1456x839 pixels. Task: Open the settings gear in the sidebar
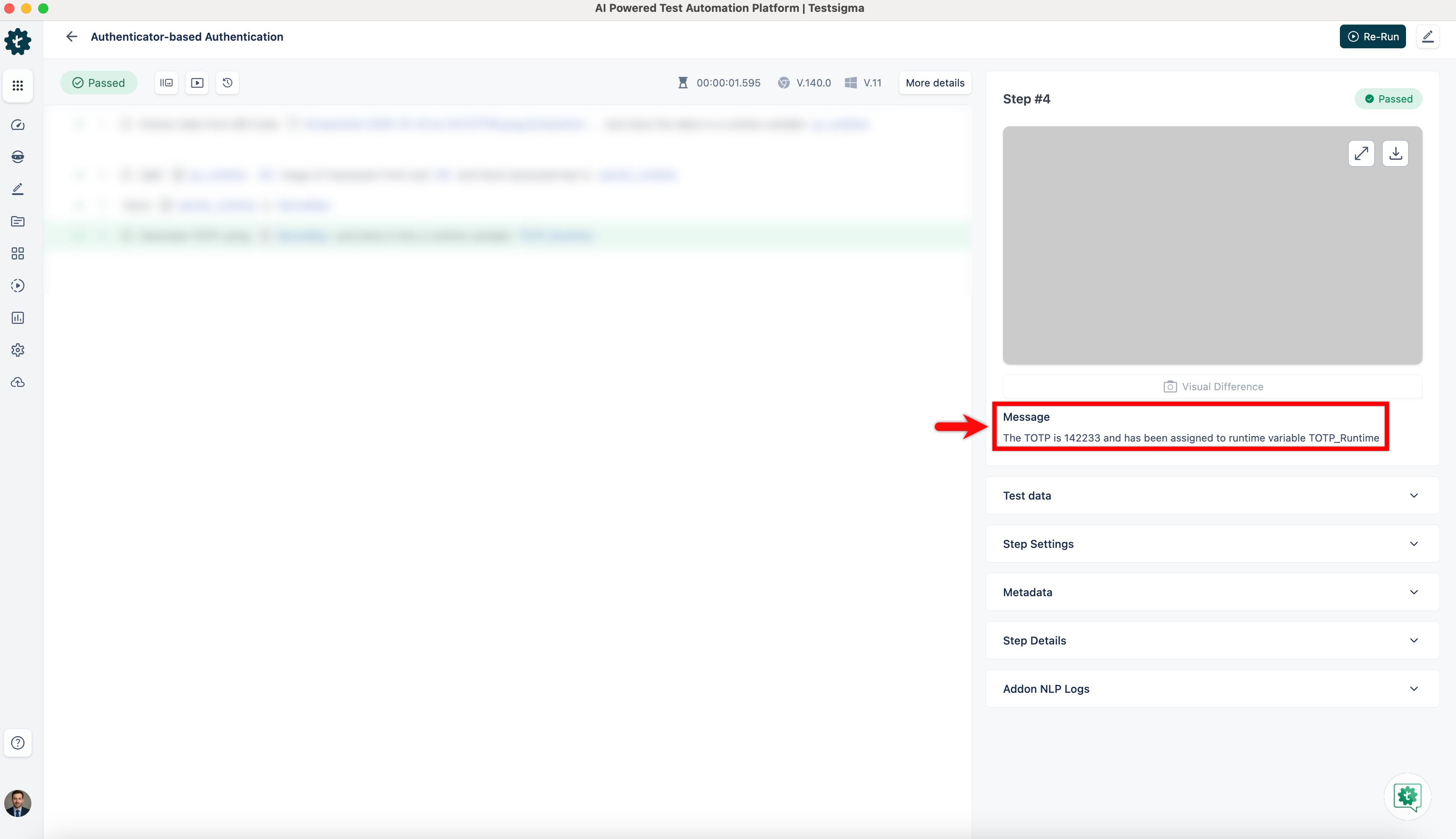click(18, 350)
